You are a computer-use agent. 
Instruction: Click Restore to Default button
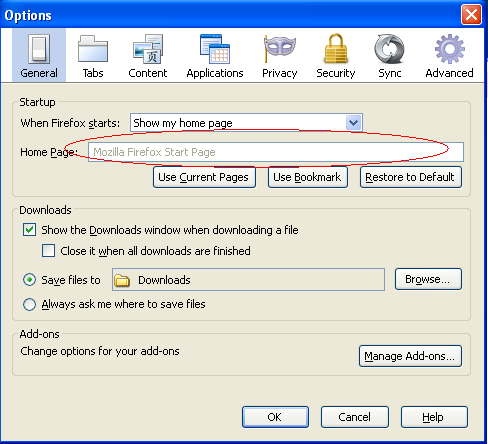pos(411,177)
